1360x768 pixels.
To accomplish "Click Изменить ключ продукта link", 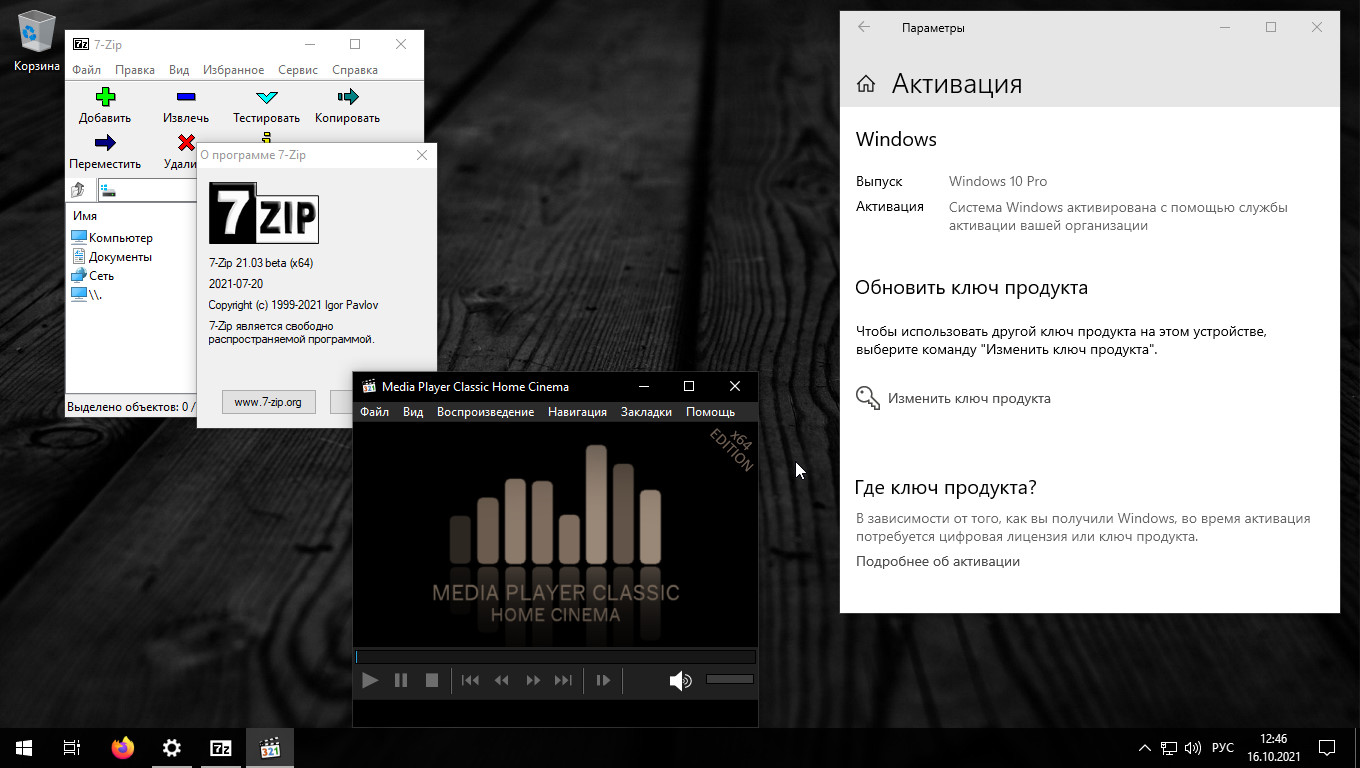I will click(x=968, y=398).
